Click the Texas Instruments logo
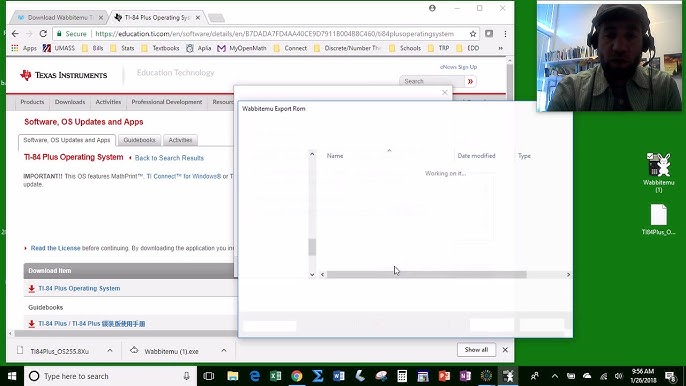Viewport: 686px width, 386px height. pyautogui.click(x=63, y=75)
